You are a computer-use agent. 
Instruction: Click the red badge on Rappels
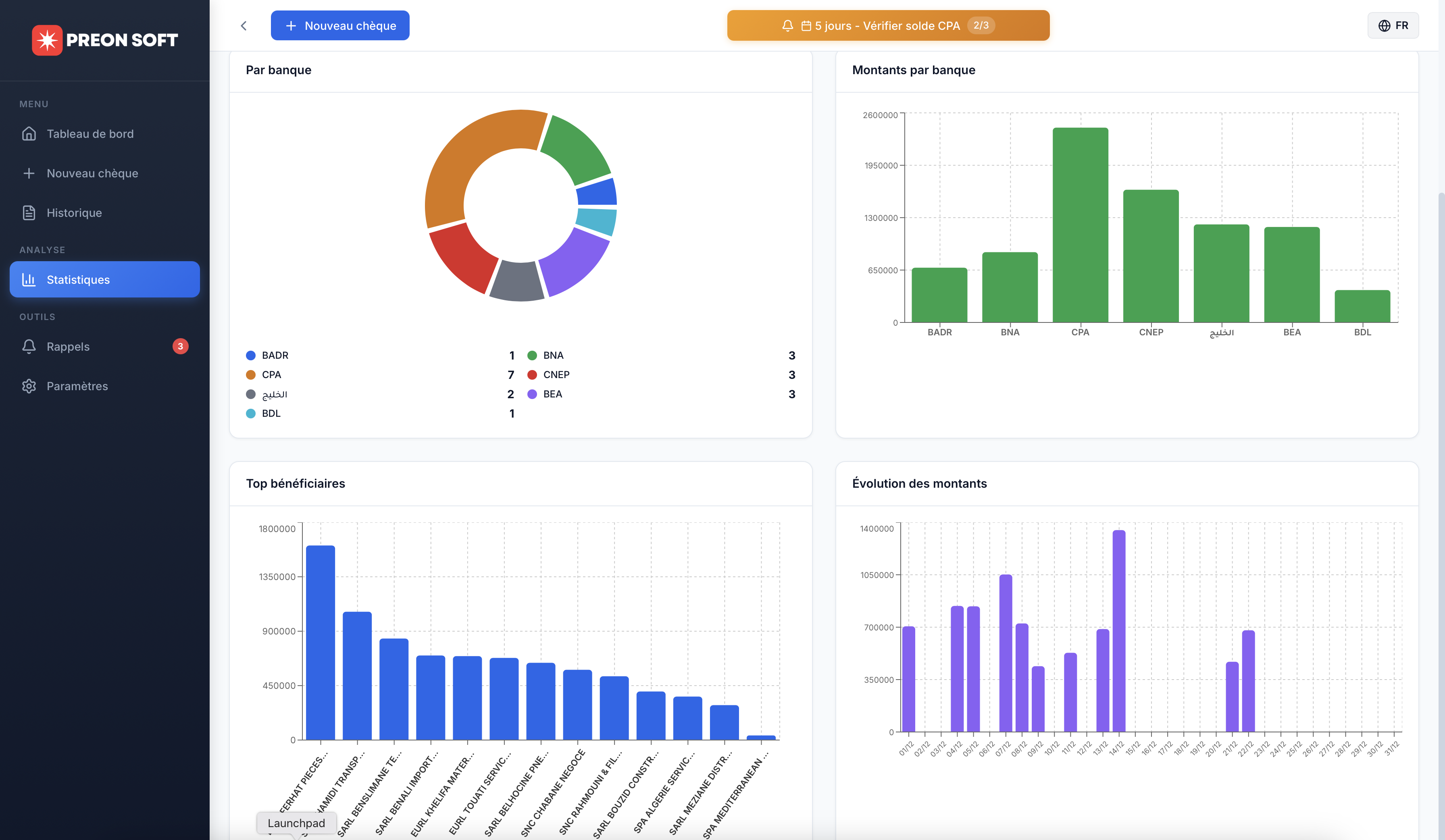point(181,346)
